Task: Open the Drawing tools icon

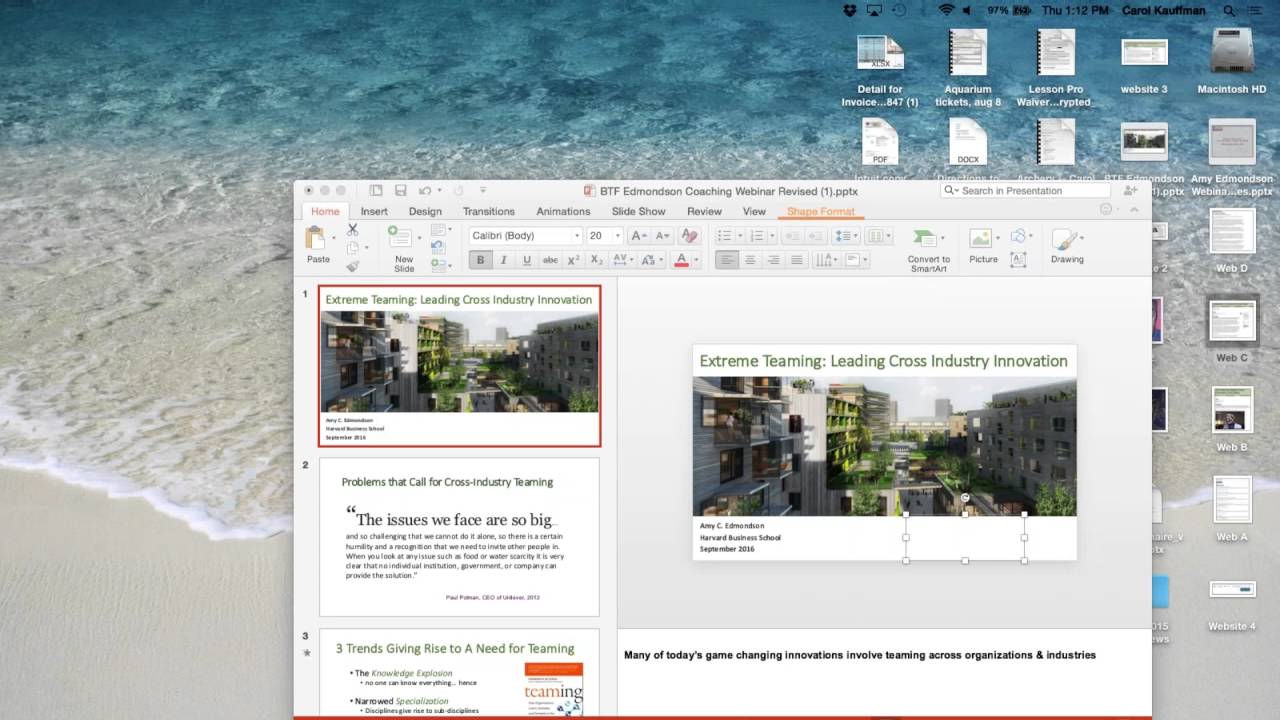Action: point(1063,239)
